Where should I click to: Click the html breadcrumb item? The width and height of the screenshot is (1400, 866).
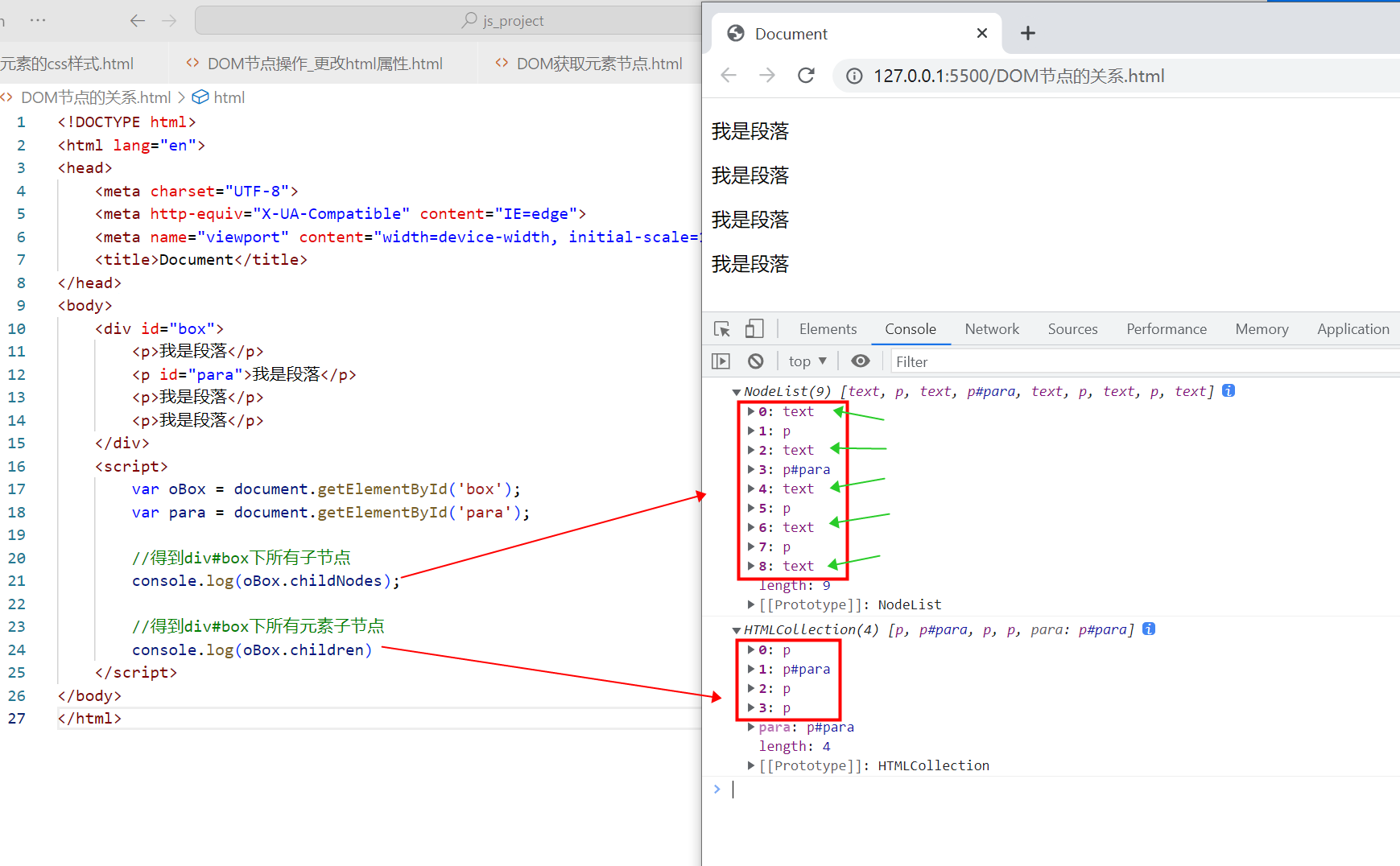click(229, 97)
